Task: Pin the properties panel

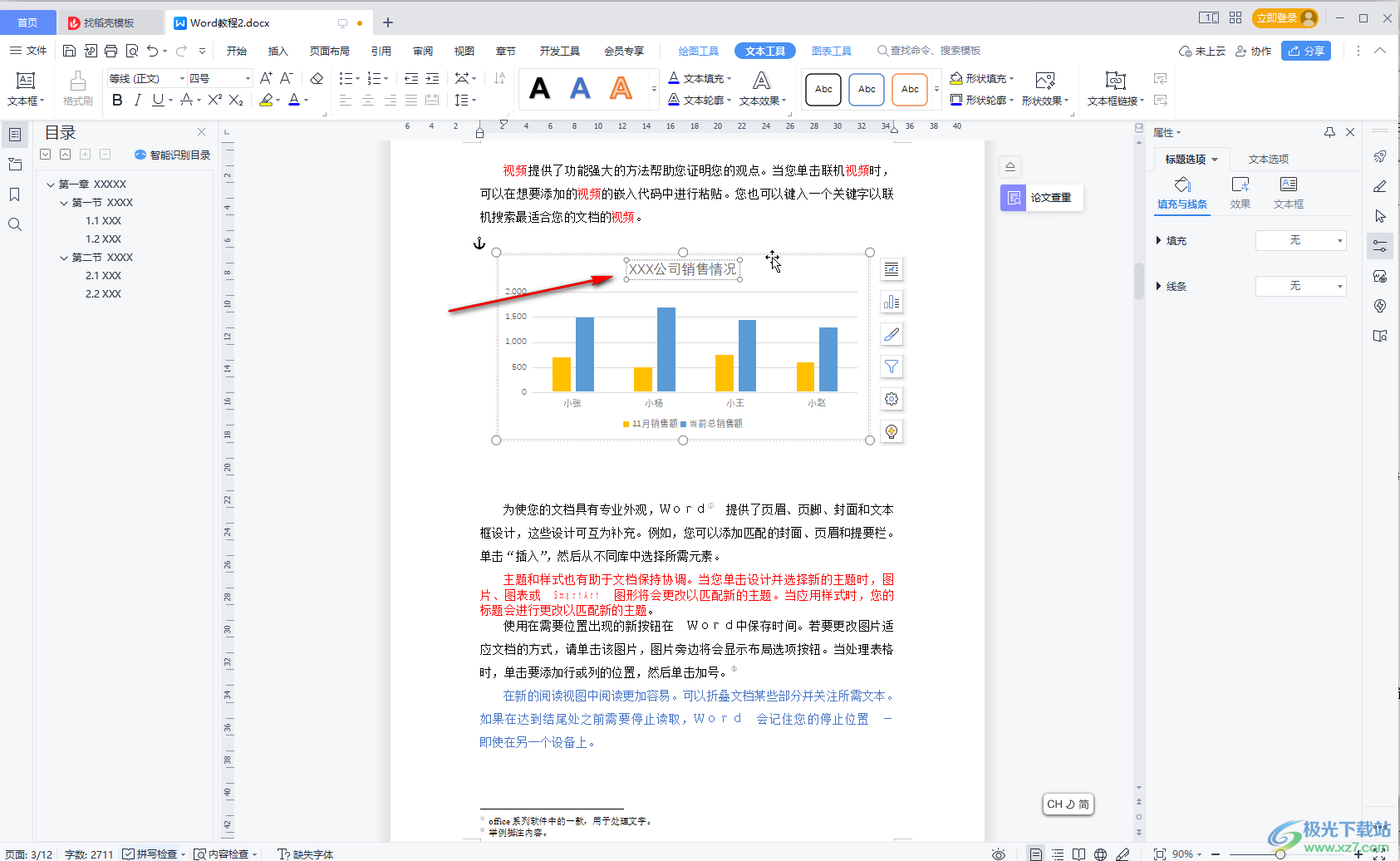Action: pos(1329,132)
